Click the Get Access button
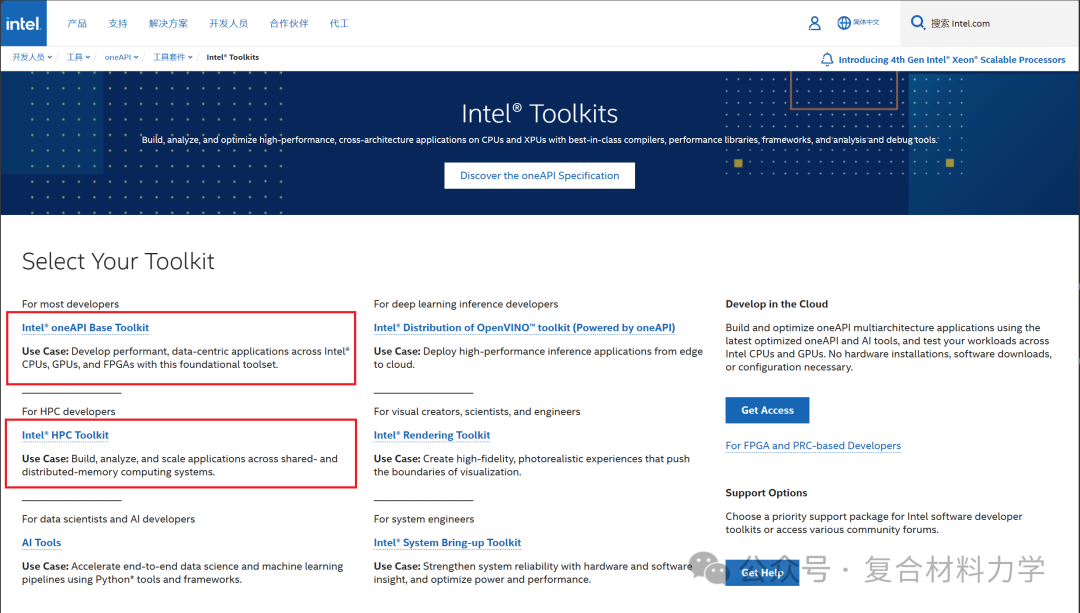This screenshot has height=613, width=1080. coord(767,410)
